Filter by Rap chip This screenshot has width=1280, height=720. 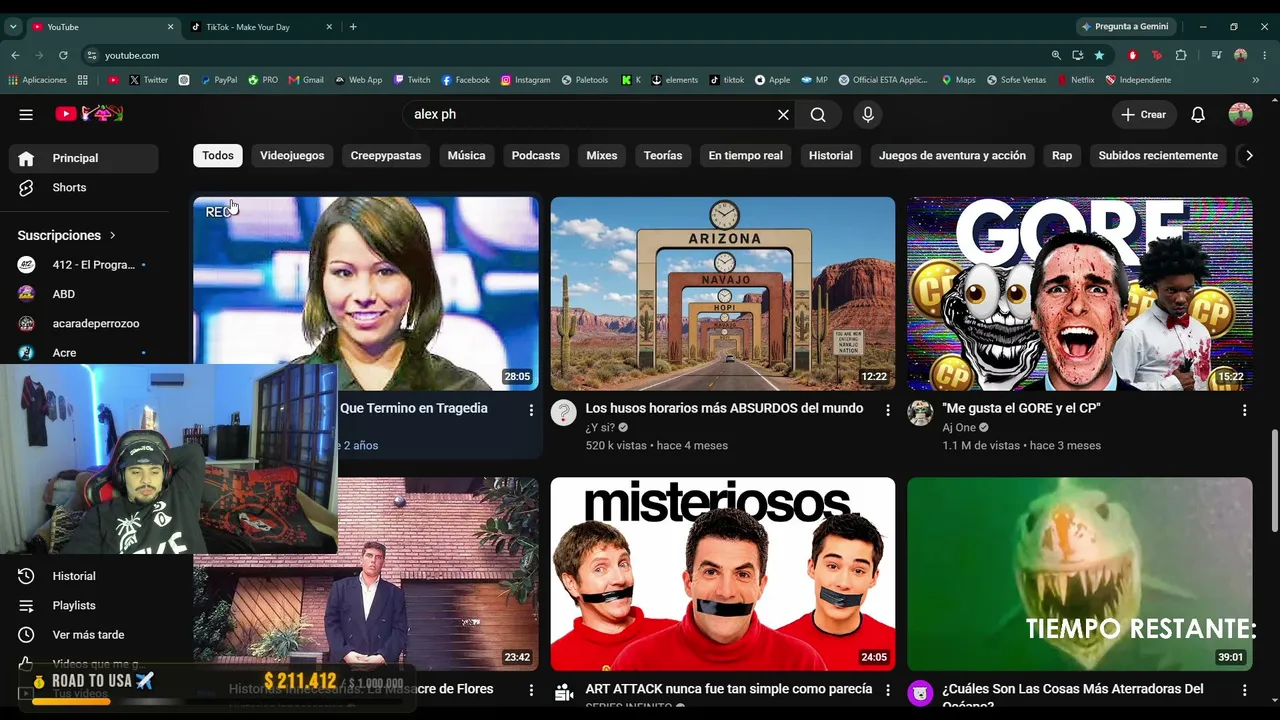coord(1062,155)
